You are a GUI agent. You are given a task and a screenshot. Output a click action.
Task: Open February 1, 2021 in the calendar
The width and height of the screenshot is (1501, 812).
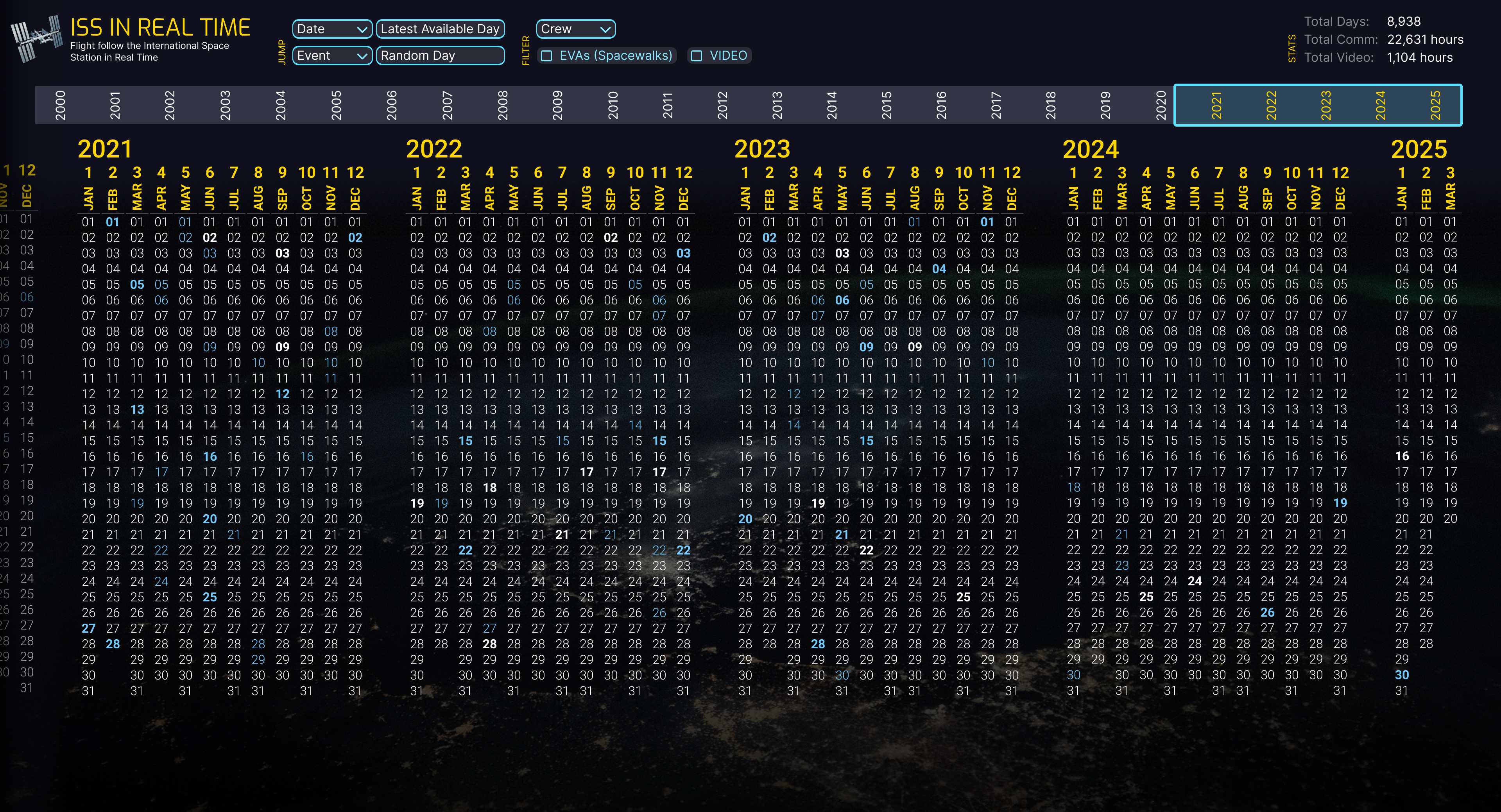click(113, 222)
